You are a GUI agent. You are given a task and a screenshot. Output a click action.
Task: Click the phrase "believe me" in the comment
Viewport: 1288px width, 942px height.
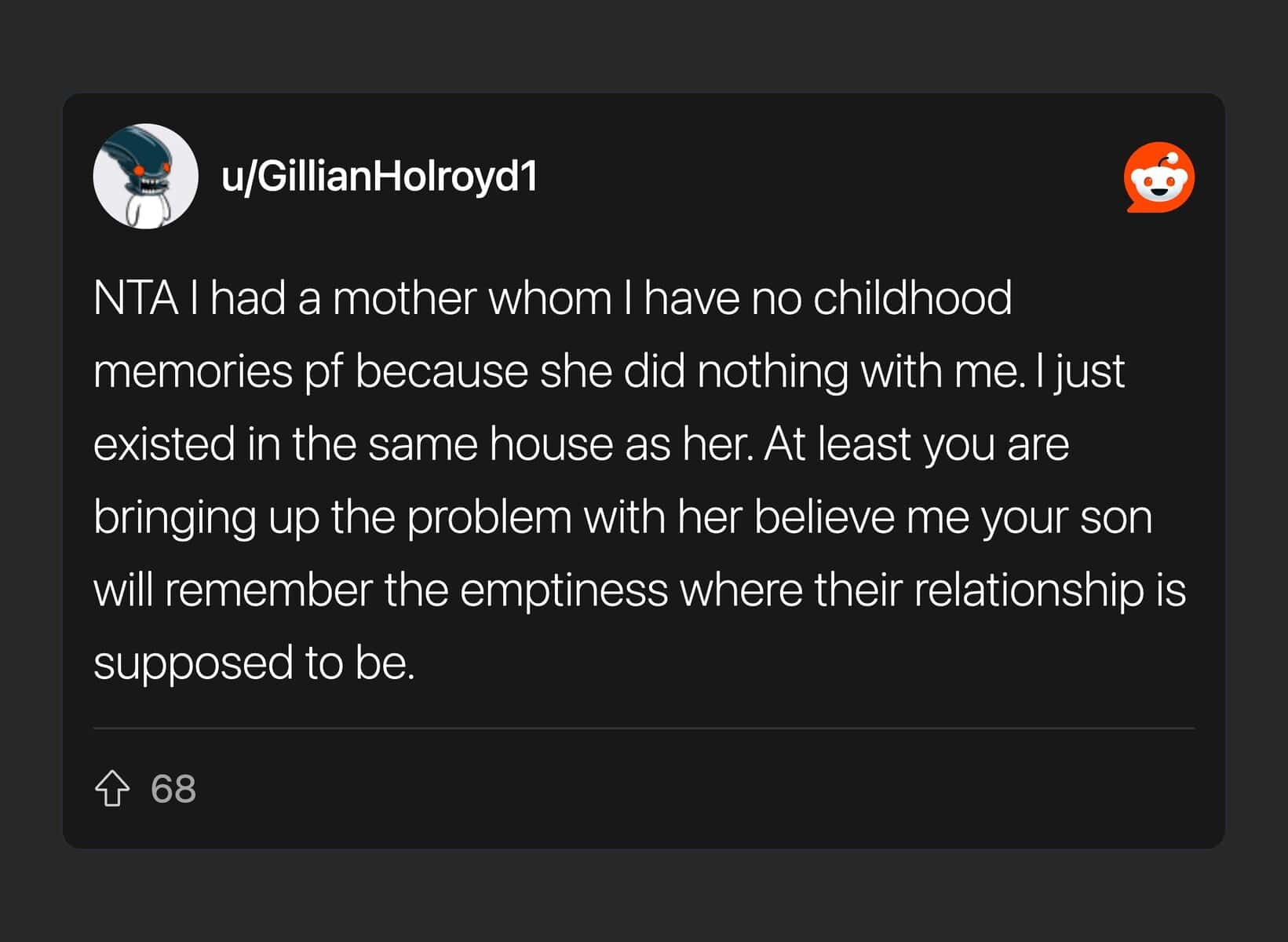(x=862, y=517)
